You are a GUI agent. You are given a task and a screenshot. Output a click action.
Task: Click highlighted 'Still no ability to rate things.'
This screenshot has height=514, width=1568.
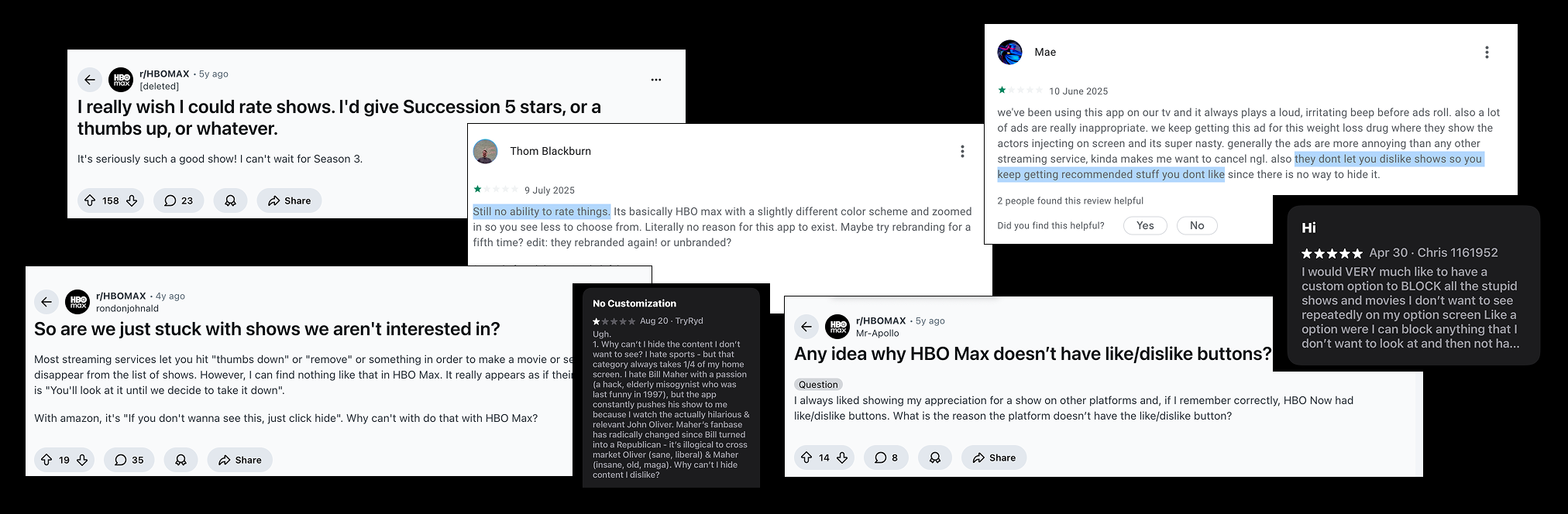542,211
